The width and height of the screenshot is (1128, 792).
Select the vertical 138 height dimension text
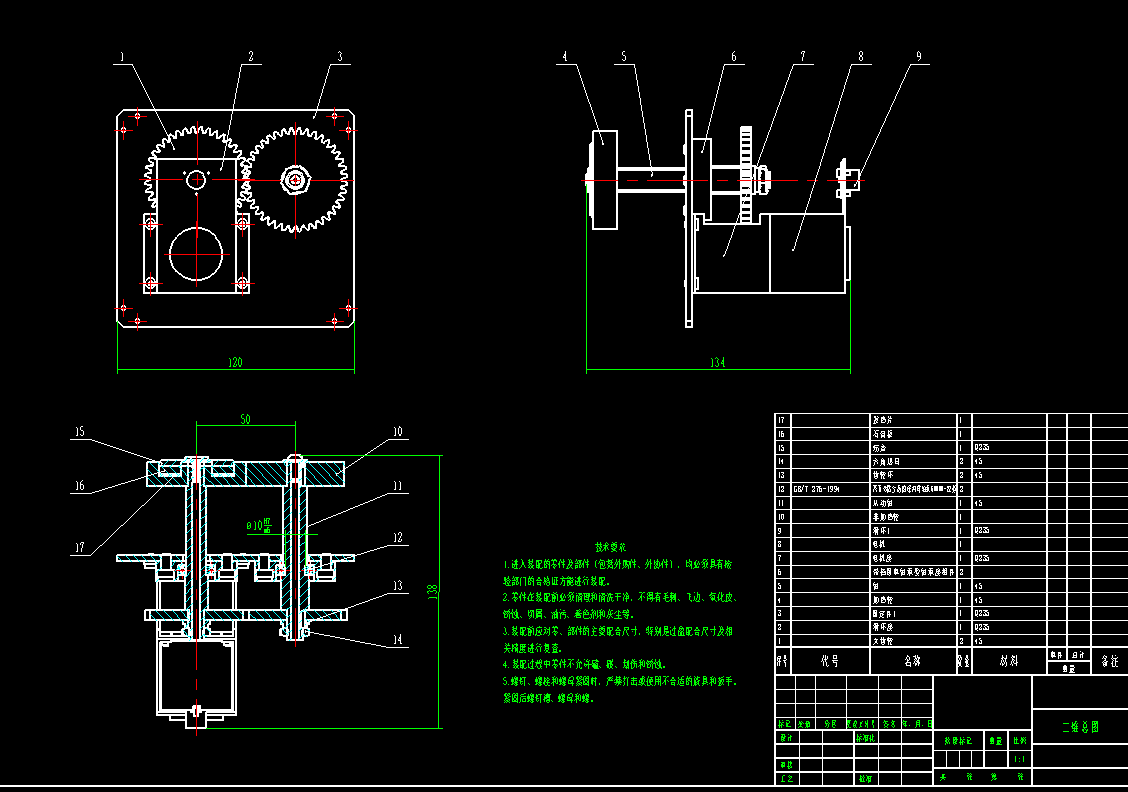(433, 591)
